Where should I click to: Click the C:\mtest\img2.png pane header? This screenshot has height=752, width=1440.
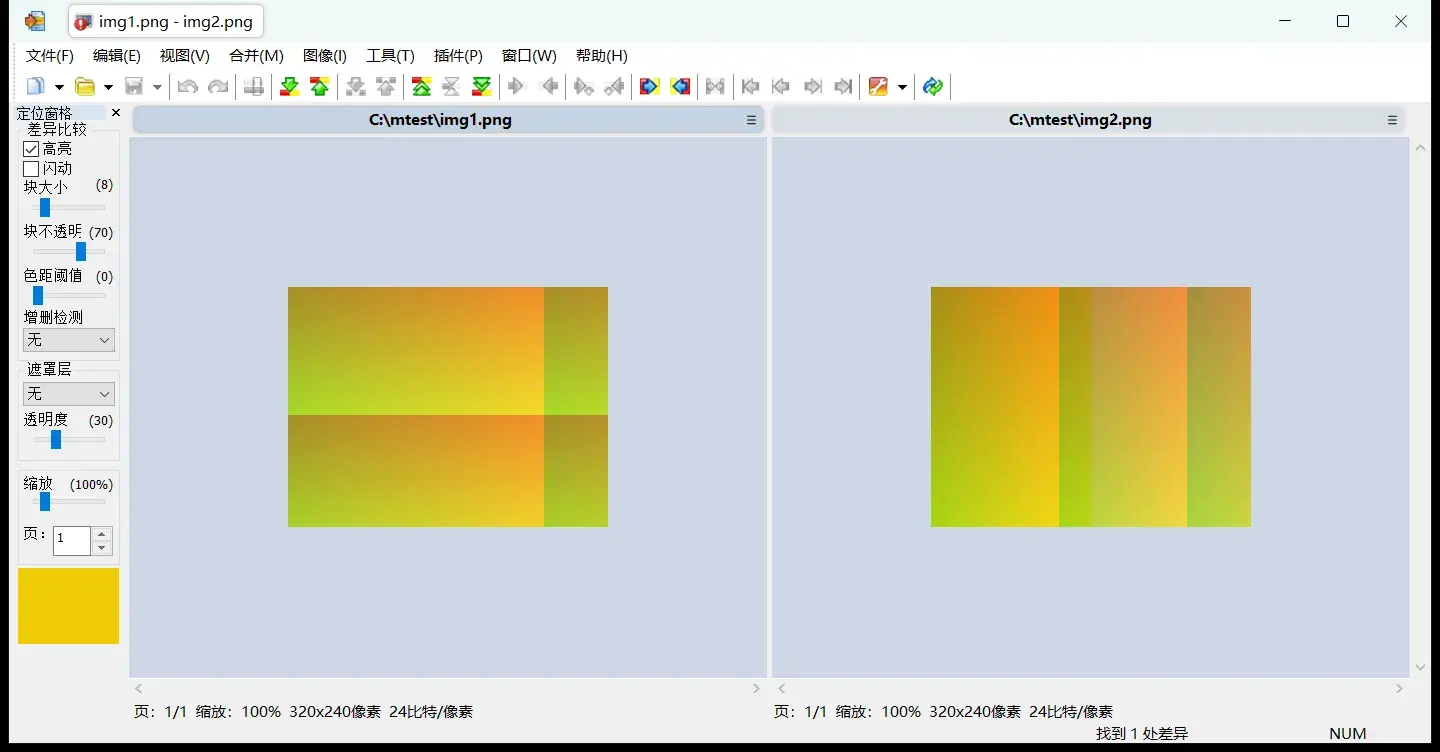pos(1088,120)
